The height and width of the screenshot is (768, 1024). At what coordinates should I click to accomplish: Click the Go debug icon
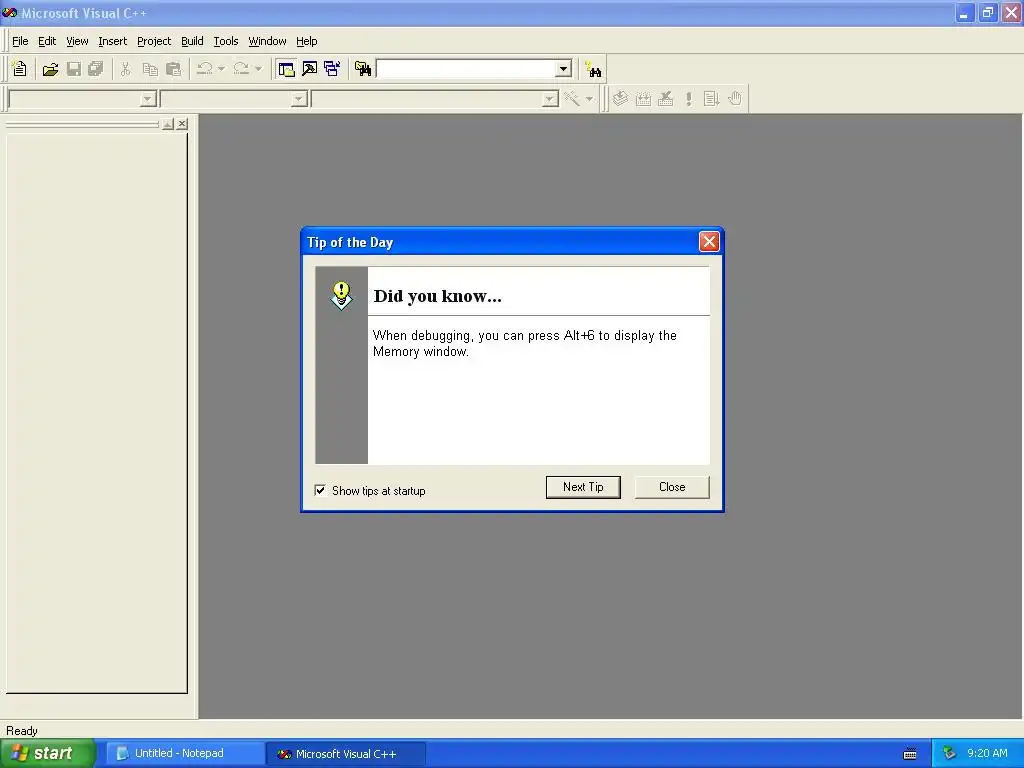pos(711,99)
